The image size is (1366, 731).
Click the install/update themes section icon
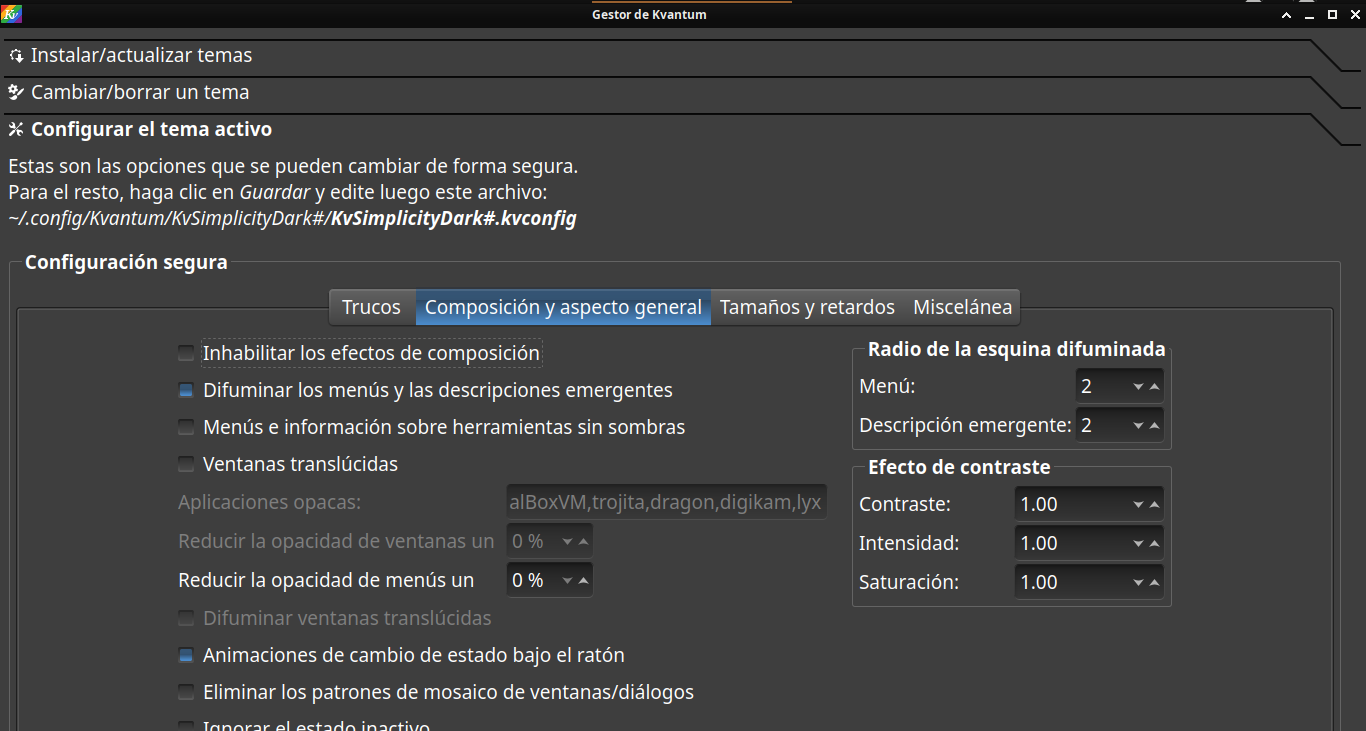point(16,56)
